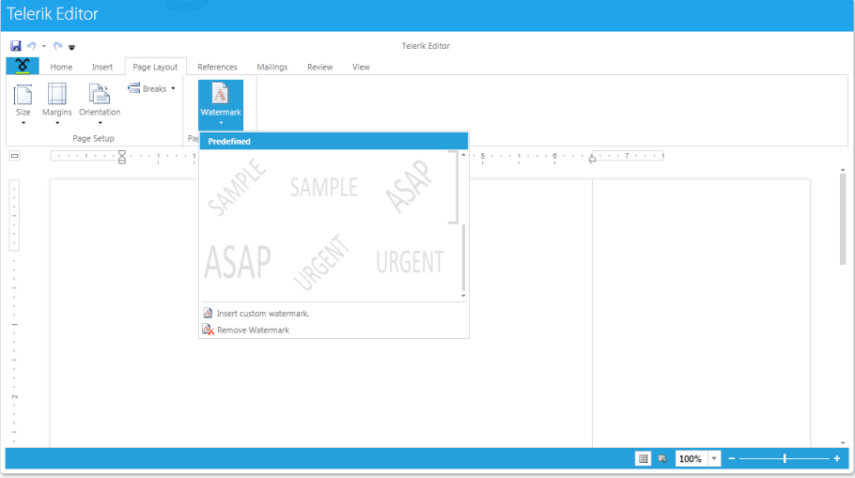The width and height of the screenshot is (855, 478).
Task: Click the zoom in plus button
Action: tap(837, 459)
